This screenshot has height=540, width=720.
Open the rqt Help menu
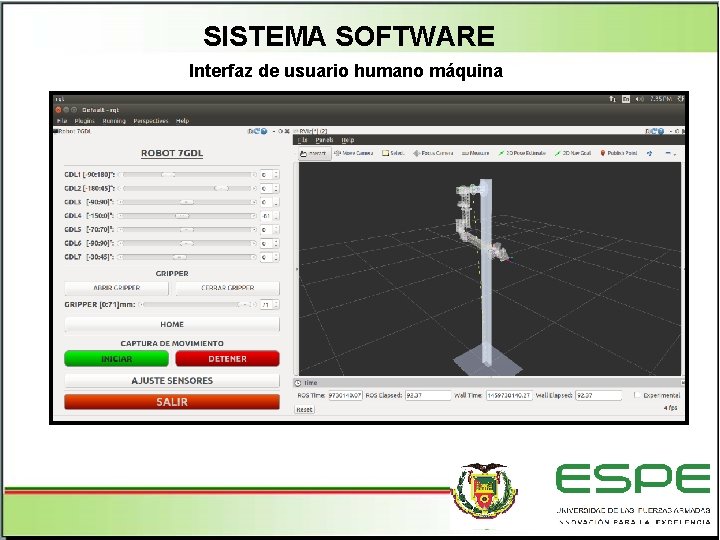coord(182,121)
